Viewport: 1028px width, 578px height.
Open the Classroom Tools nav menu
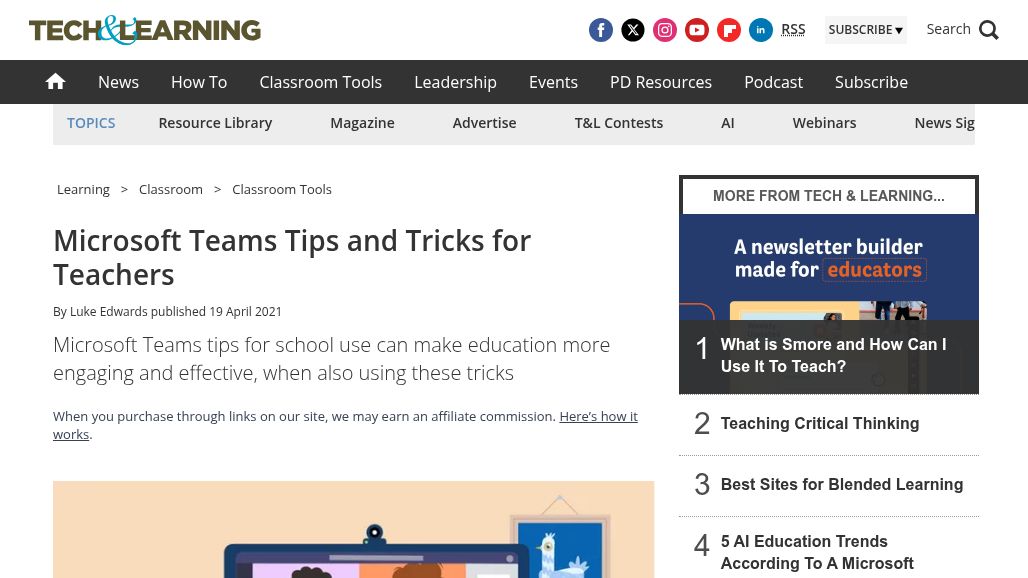tap(321, 82)
